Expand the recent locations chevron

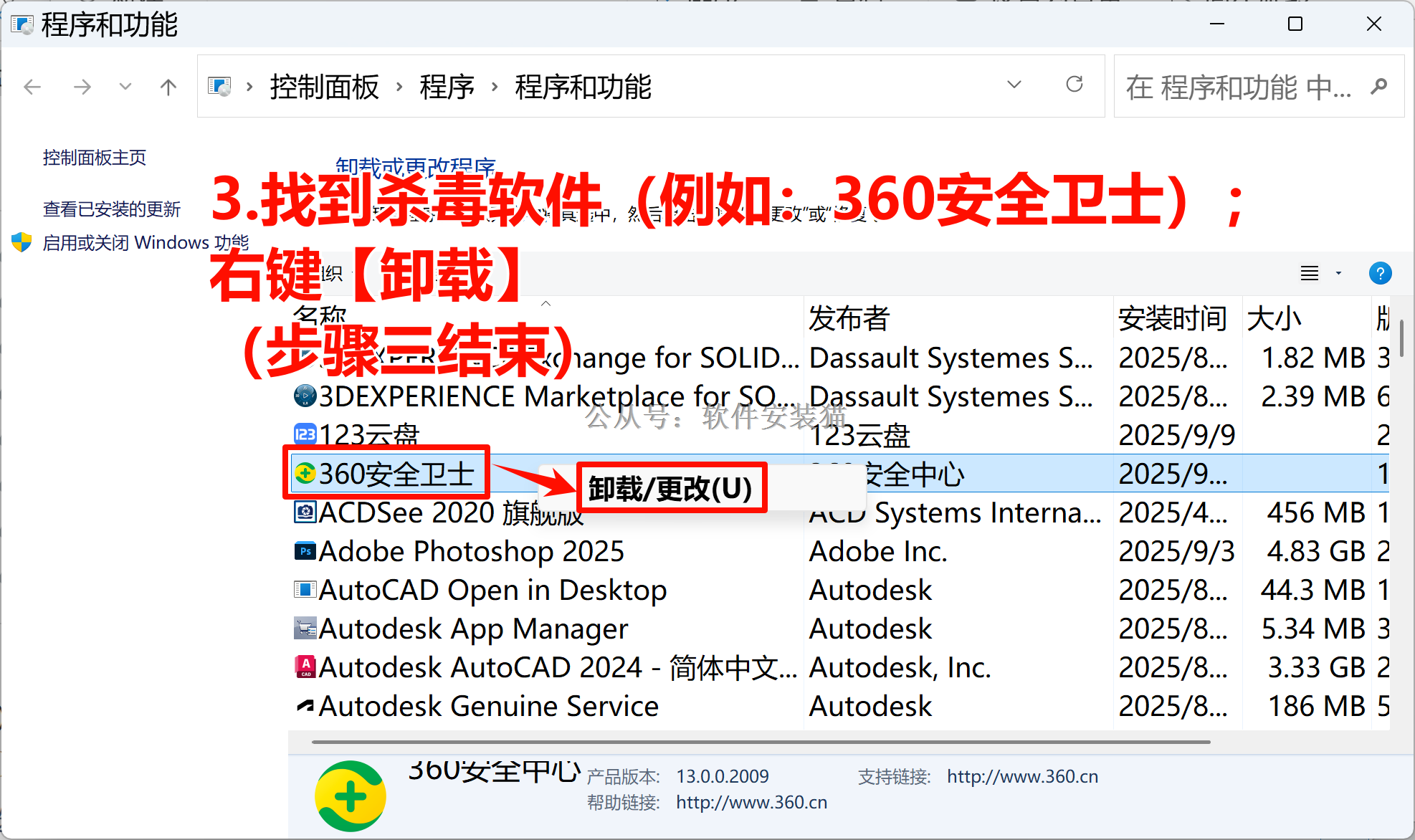125,87
